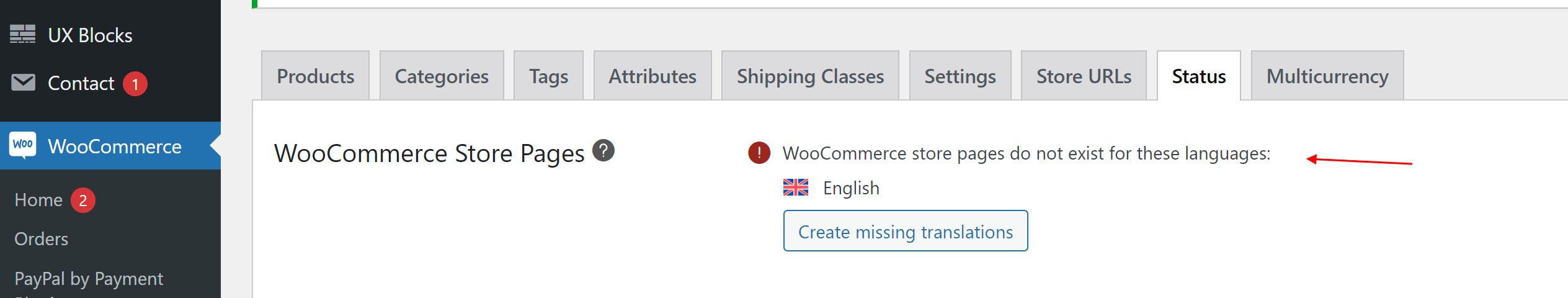Select the Multicurrency tab
This screenshot has height=298, width=1568.
pos(1327,76)
